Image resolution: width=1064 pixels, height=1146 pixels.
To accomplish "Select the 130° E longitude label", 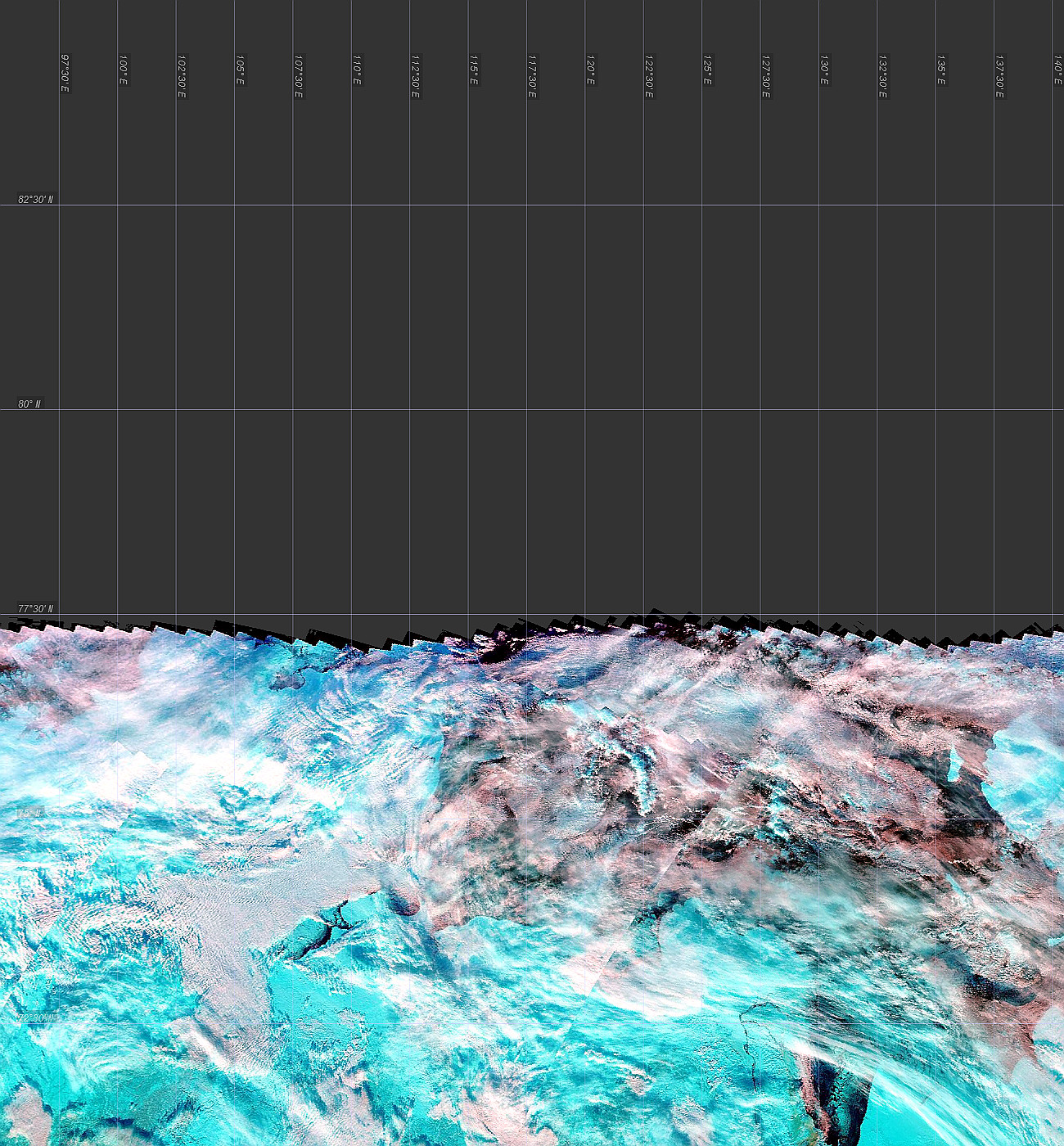I will (825, 70).
